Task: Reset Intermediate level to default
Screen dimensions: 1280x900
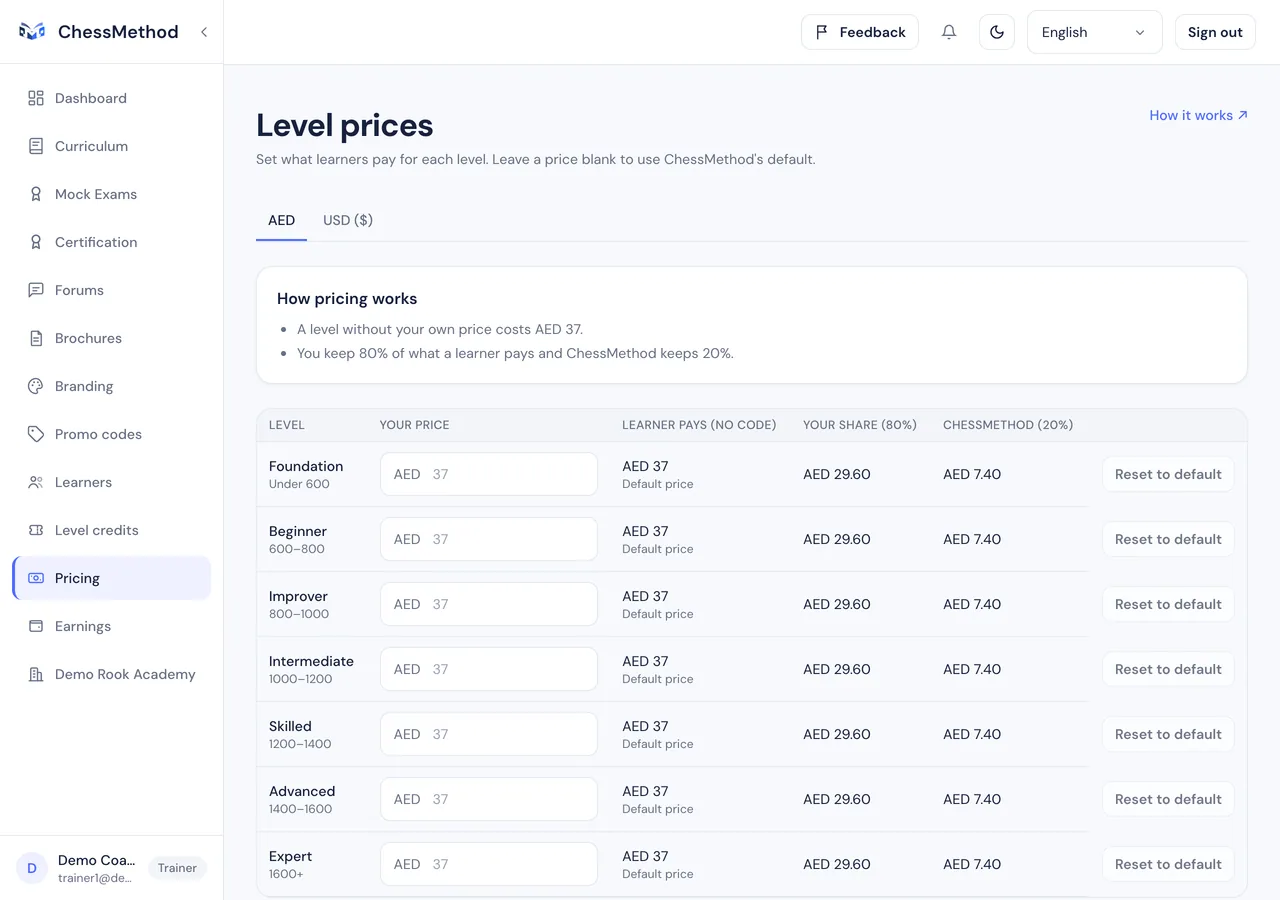Action: pyautogui.click(x=1168, y=669)
